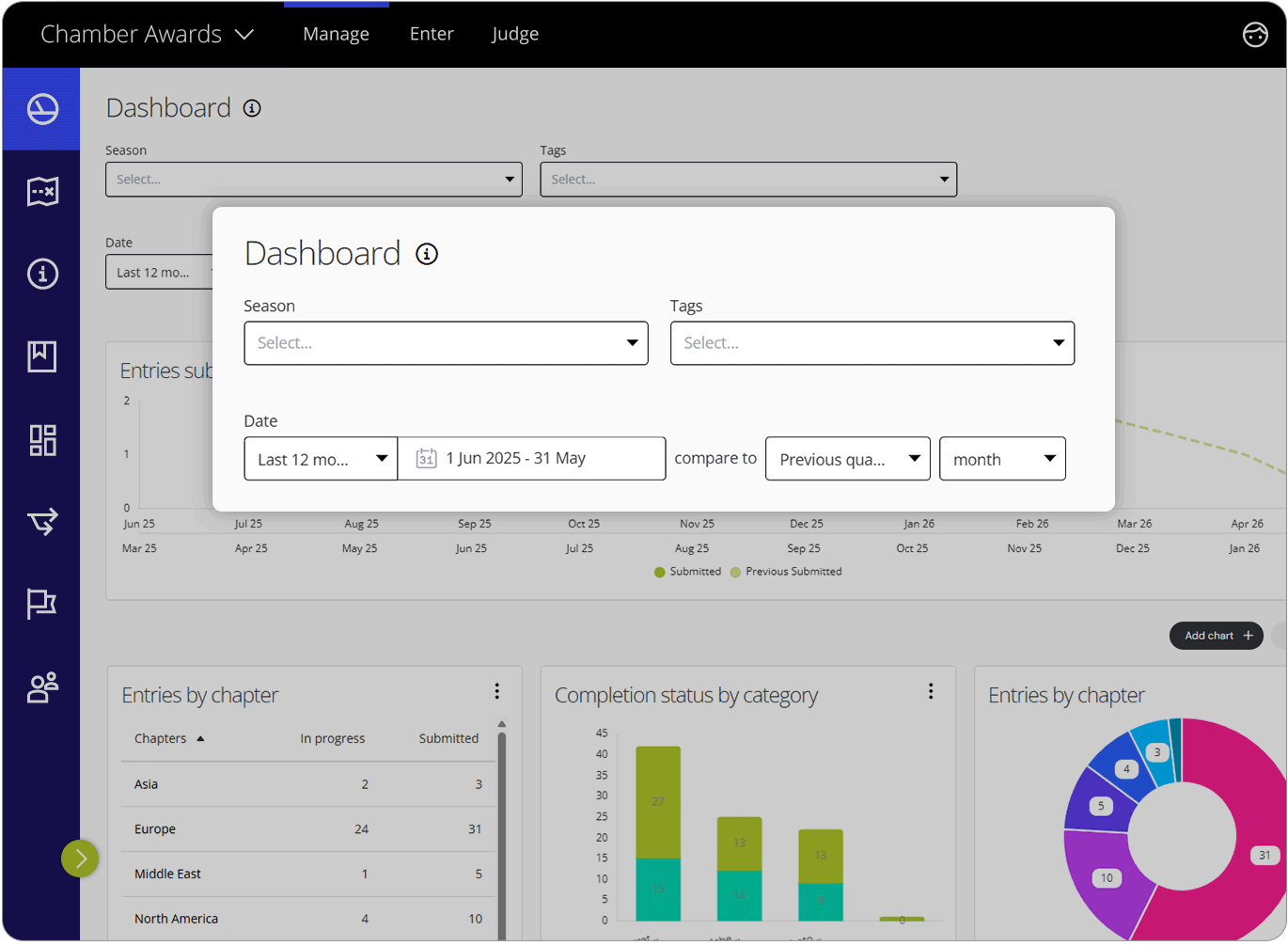This screenshot has height=946, width=1288.
Task: Open the arrow-flow icon in the sidebar
Action: 42,520
